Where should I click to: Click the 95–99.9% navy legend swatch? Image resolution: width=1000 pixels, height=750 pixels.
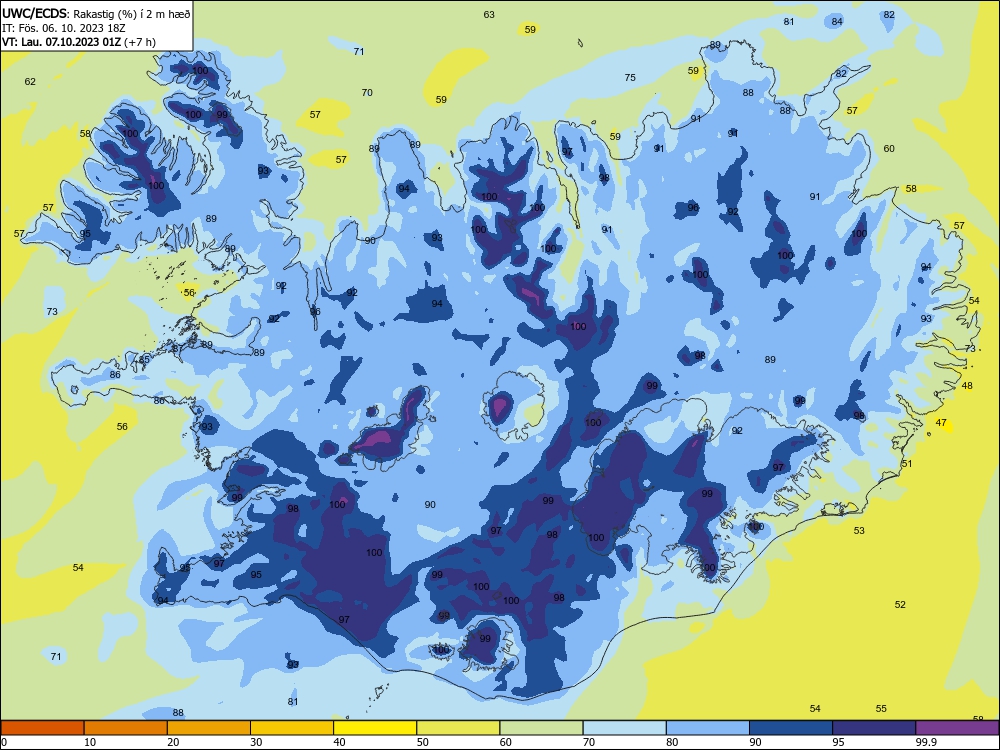click(874, 728)
